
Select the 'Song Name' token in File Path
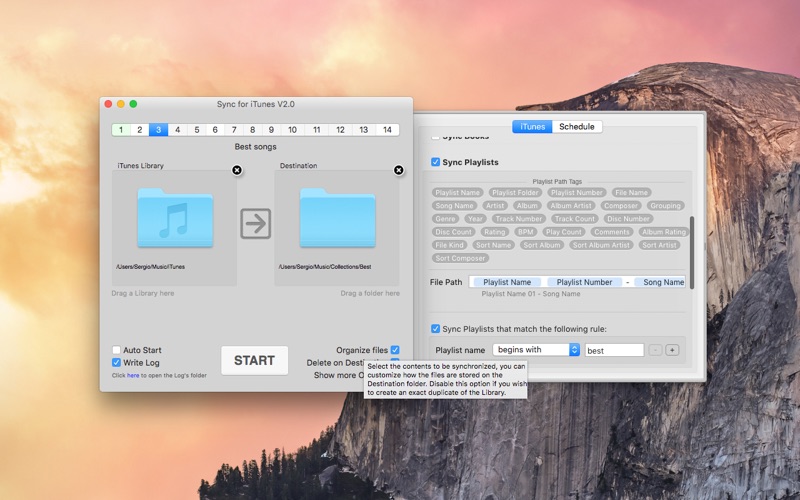[x=661, y=282]
